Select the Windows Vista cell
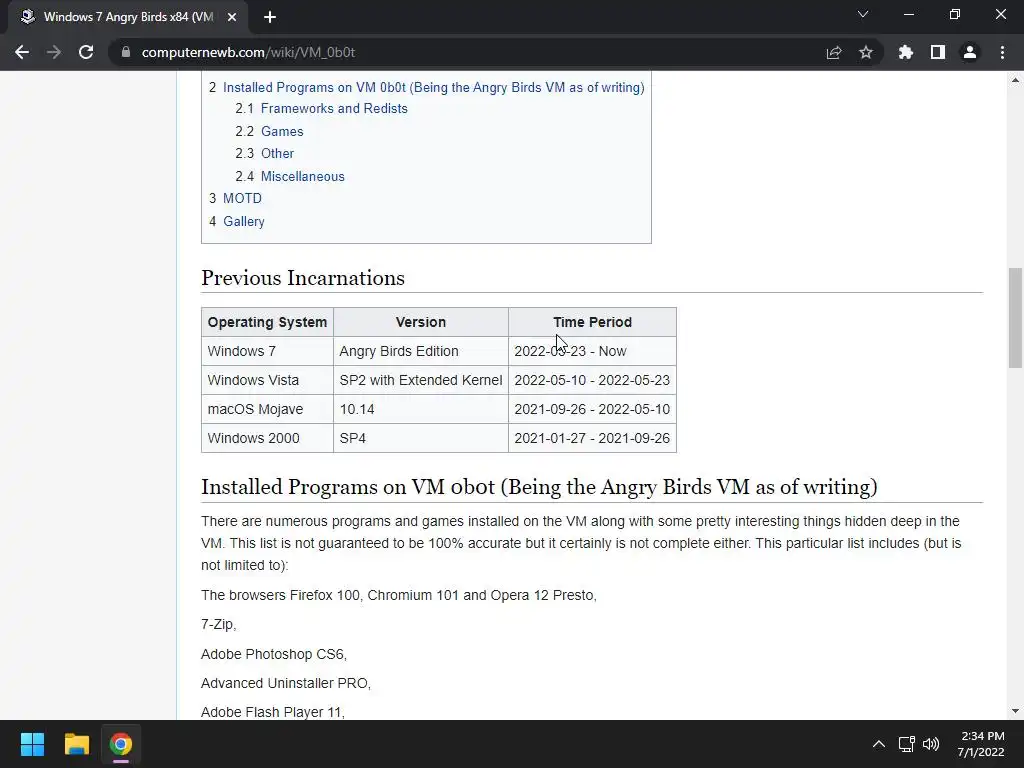Screen dimensions: 1024x768 tap(267, 380)
